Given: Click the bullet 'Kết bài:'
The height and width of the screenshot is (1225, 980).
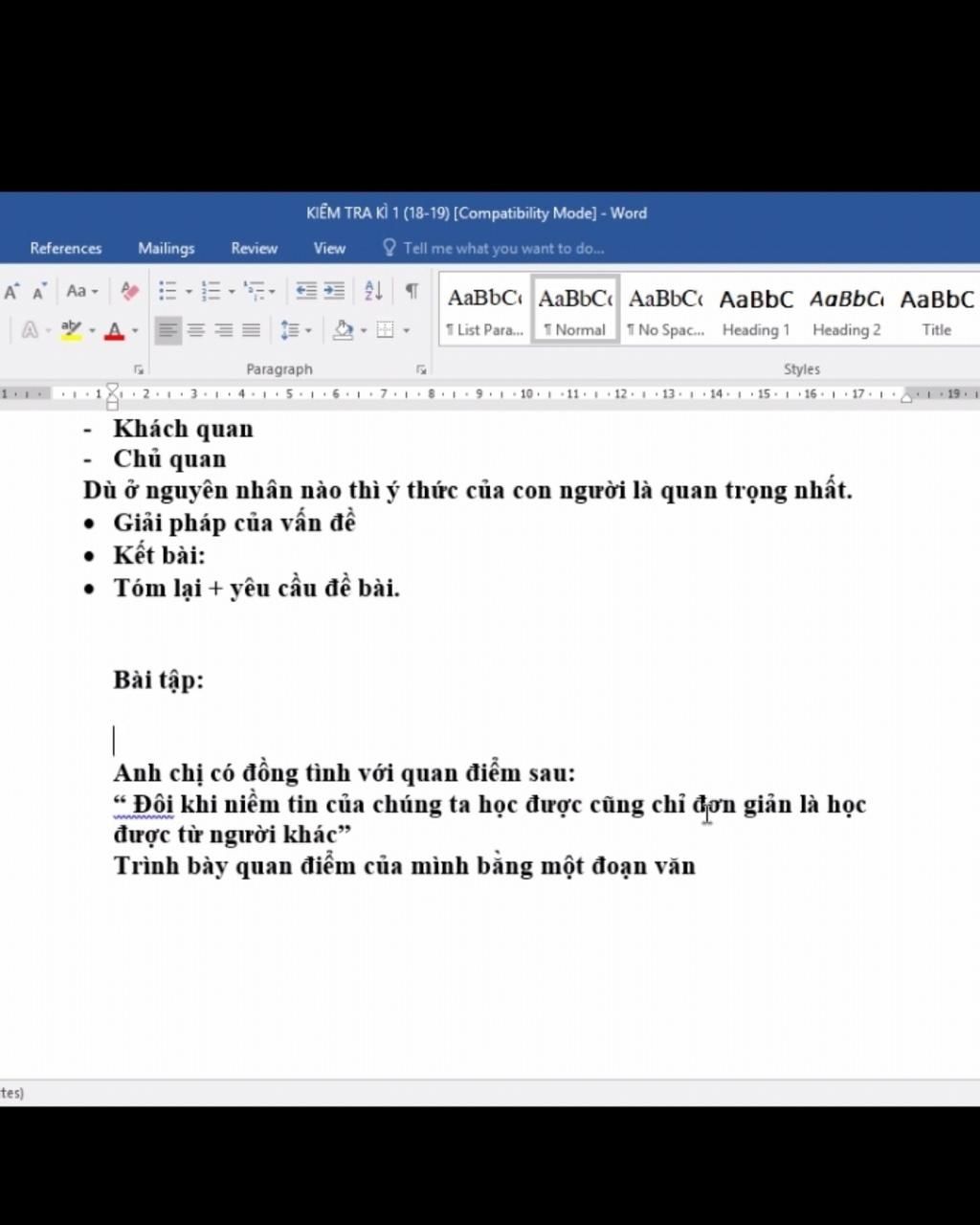Looking at the screenshot, I should 159,555.
